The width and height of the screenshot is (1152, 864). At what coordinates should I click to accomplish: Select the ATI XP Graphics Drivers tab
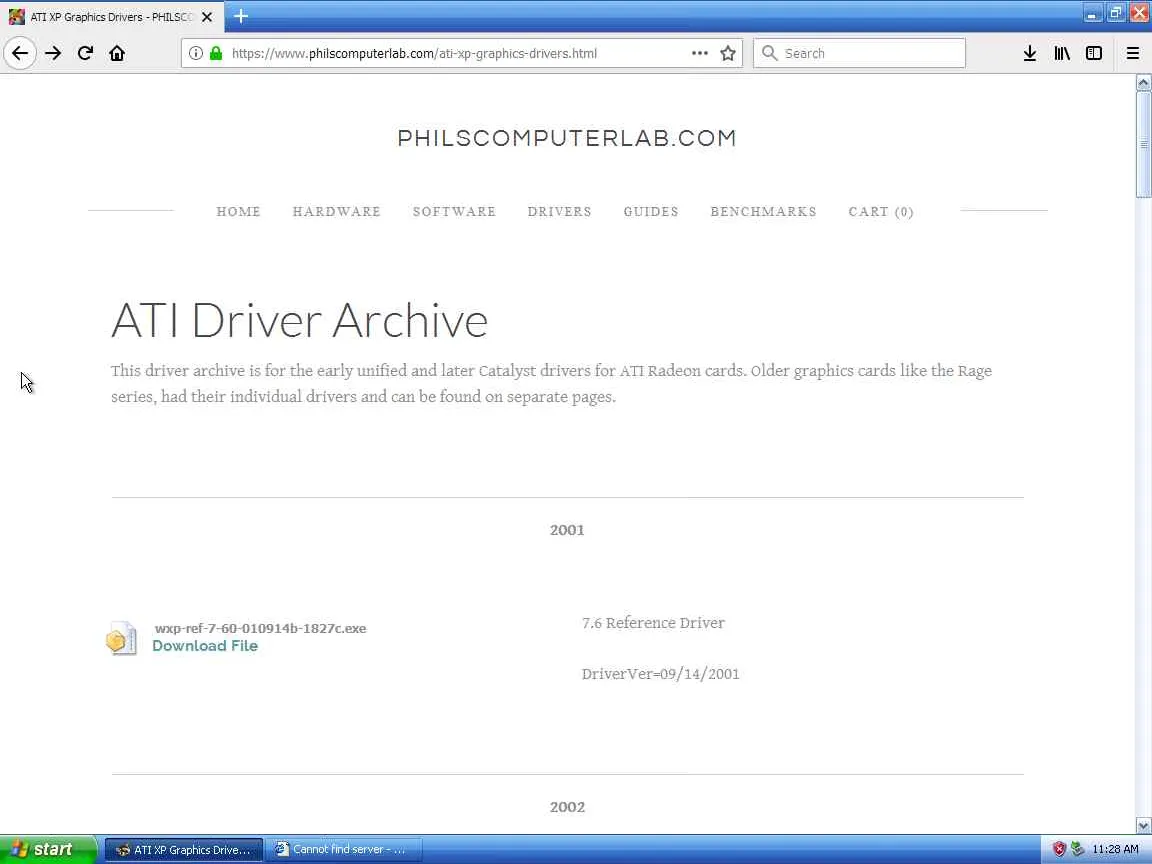pos(112,16)
